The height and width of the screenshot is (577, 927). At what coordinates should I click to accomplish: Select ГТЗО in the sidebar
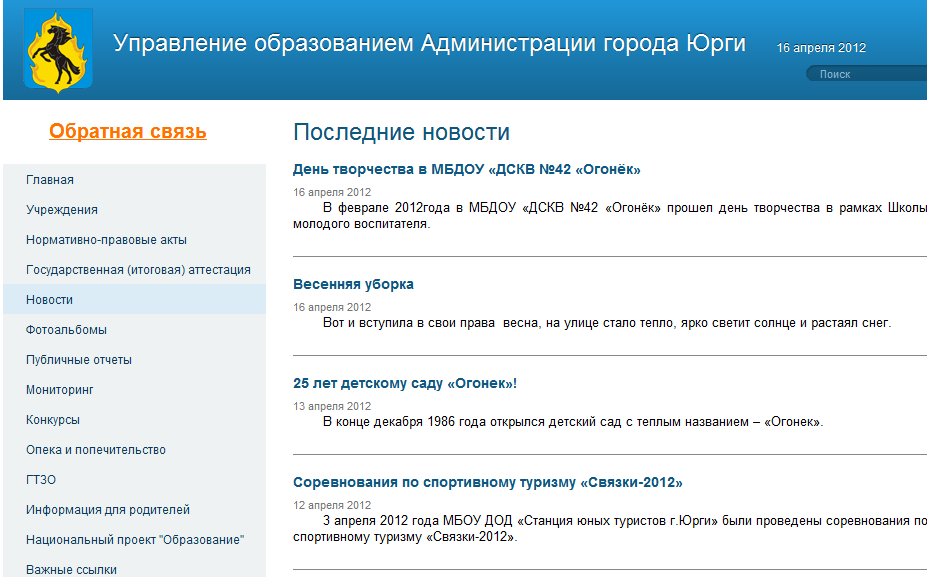(x=41, y=480)
